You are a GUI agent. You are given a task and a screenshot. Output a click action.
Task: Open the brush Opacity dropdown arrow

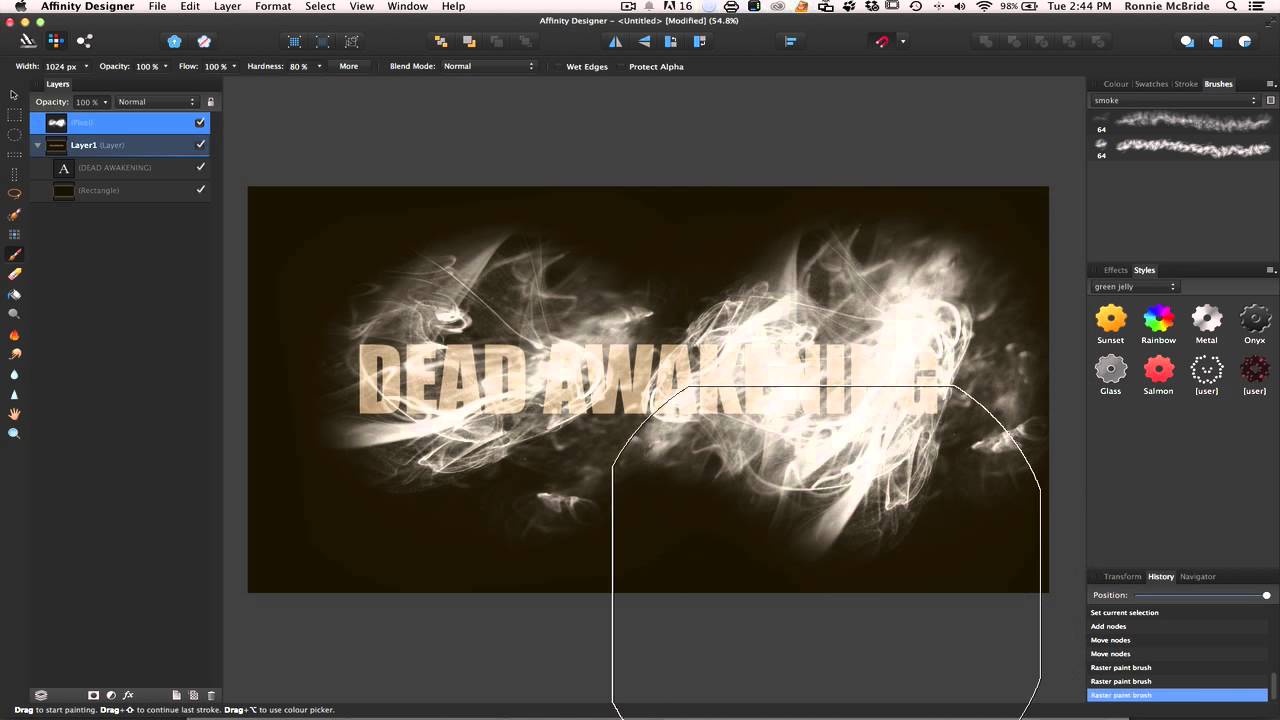(x=166, y=66)
